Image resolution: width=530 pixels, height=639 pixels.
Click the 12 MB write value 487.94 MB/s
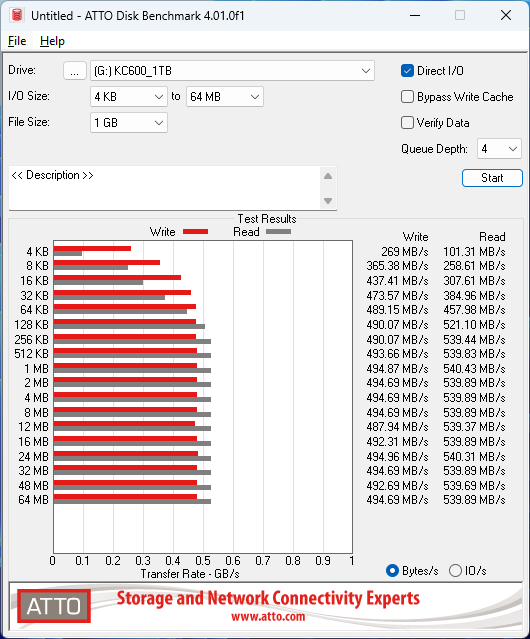click(x=398, y=427)
